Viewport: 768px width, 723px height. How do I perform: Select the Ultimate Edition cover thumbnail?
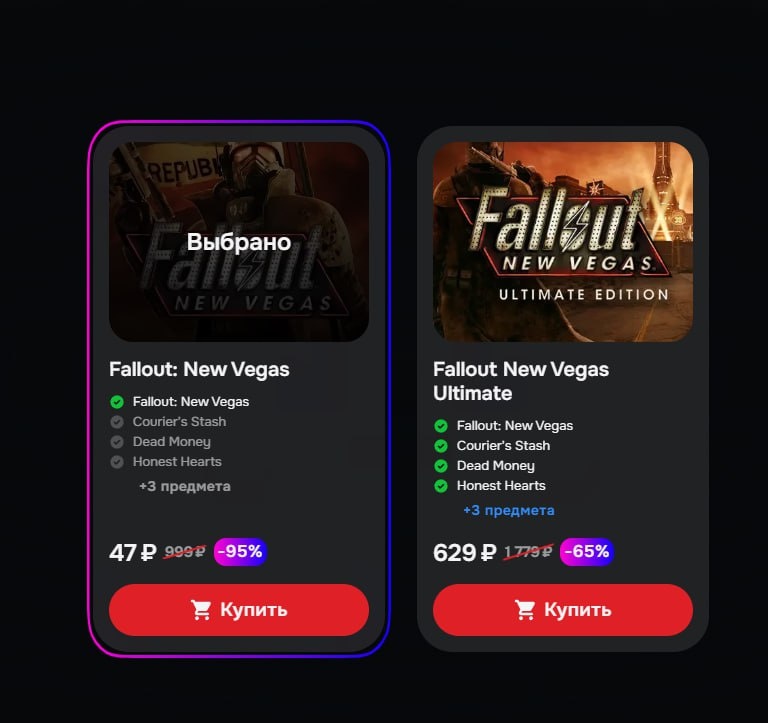click(x=563, y=242)
